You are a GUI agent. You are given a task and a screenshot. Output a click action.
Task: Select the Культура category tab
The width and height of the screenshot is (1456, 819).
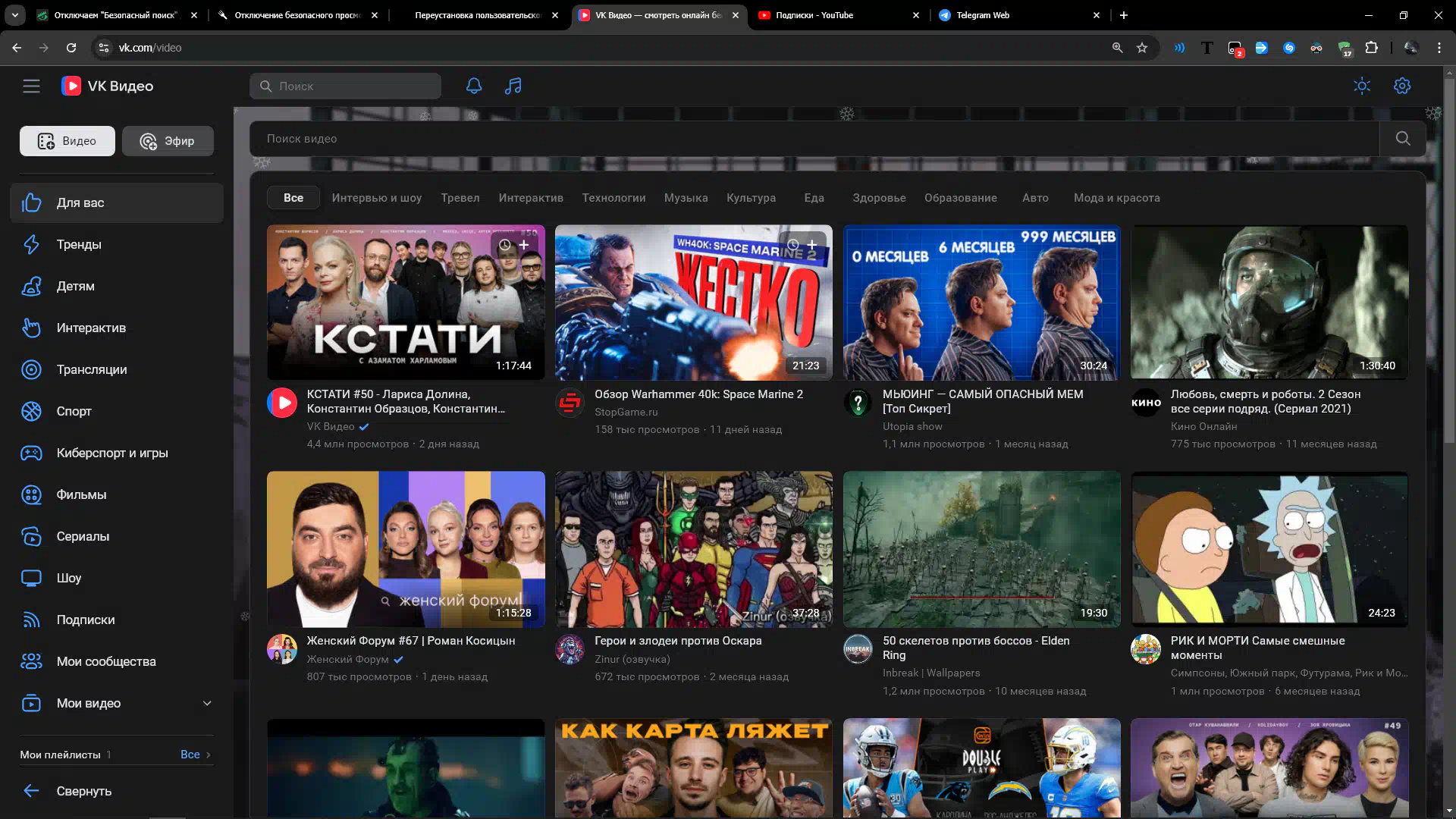(751, 198)
